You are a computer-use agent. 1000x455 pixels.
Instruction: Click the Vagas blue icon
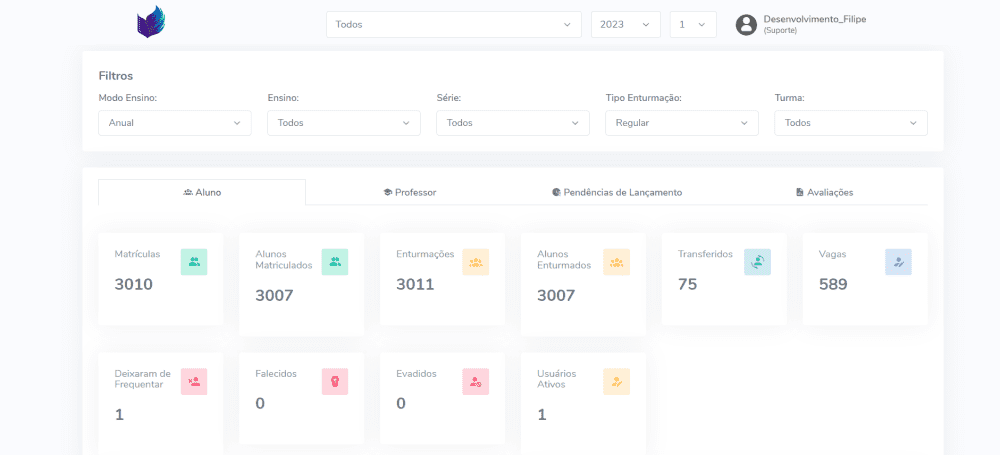898,262
